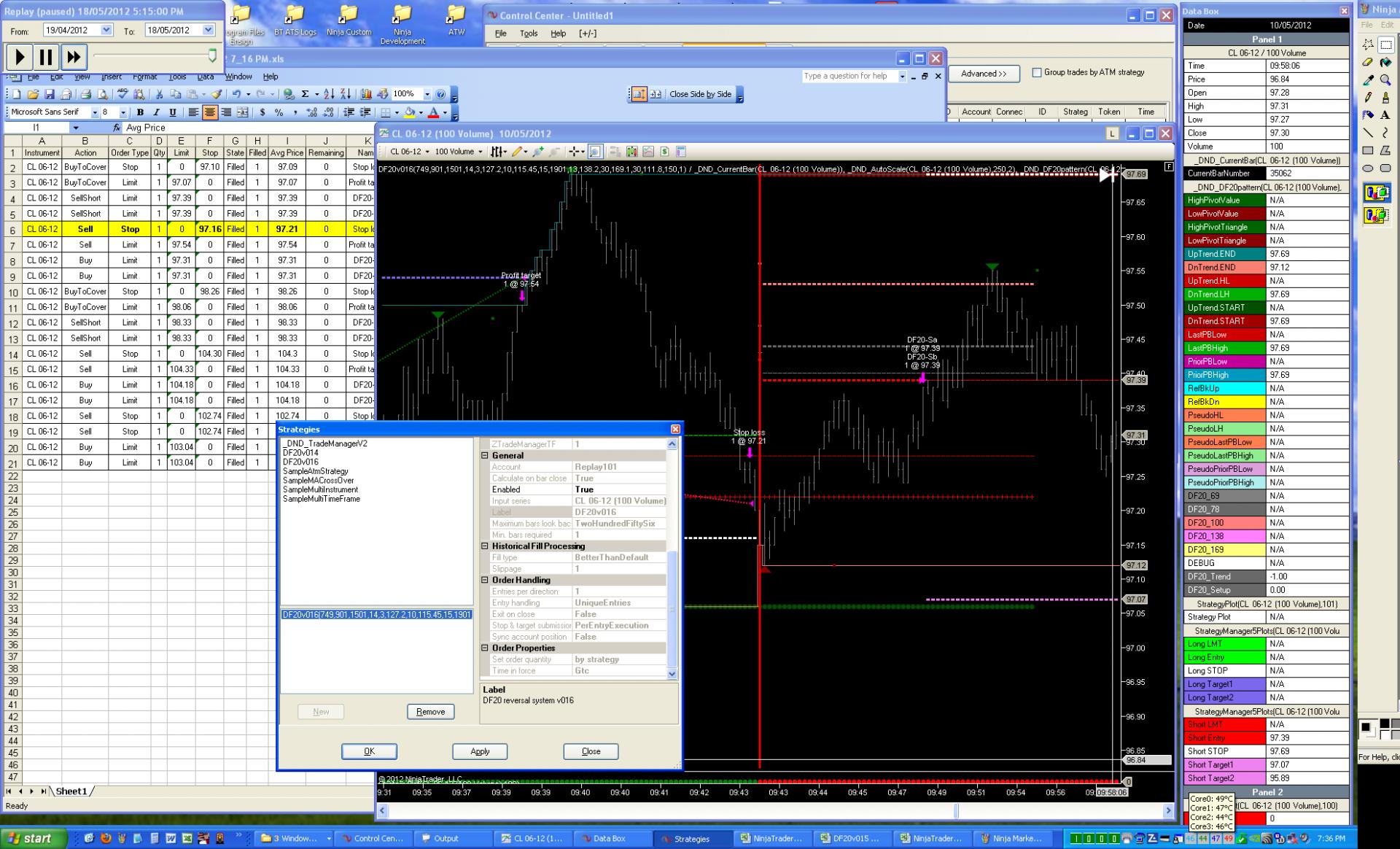Open the Excel font name dropdown

94,112
